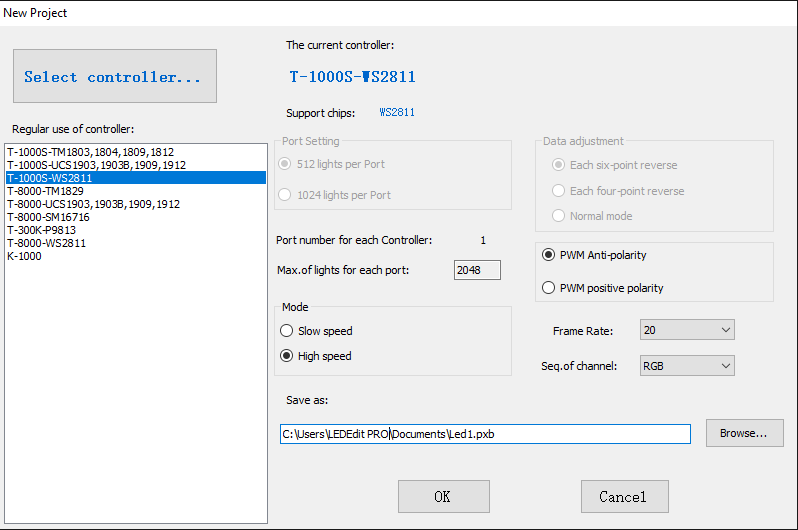Click the Save as file path field
This screenshot has width=798, height=530.
tap(485, 434)
